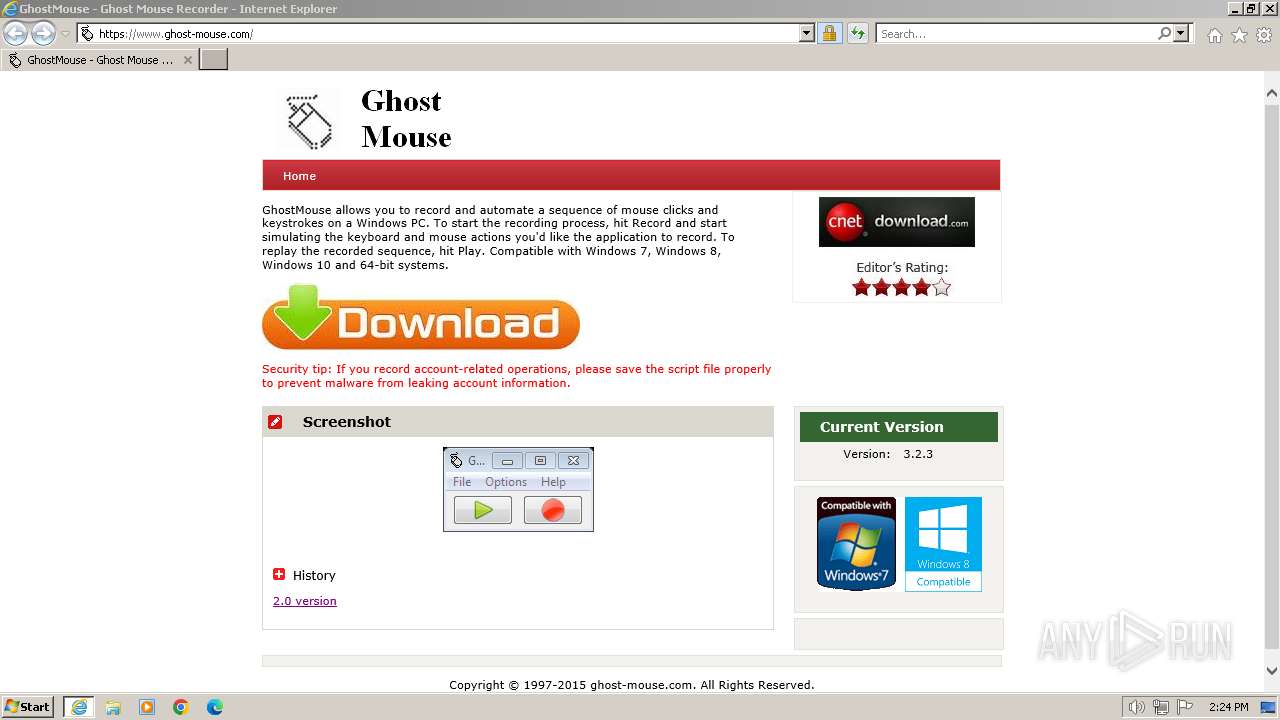Click the Compatible with Windows 7 badge
Image resolution: width=1280 pixels, height=720 pixels.
[856, 544]
